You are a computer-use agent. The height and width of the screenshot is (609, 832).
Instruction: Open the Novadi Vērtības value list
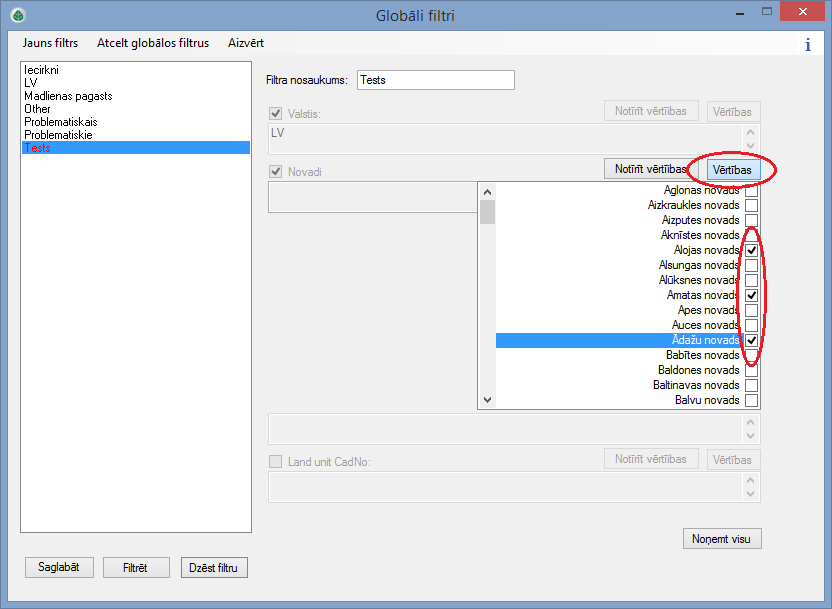click(x=734, y=170)
